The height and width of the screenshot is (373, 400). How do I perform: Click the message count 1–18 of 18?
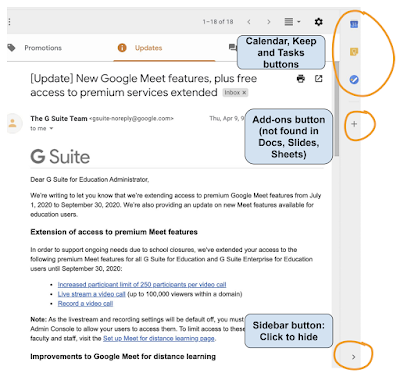(x=218, y=22)
